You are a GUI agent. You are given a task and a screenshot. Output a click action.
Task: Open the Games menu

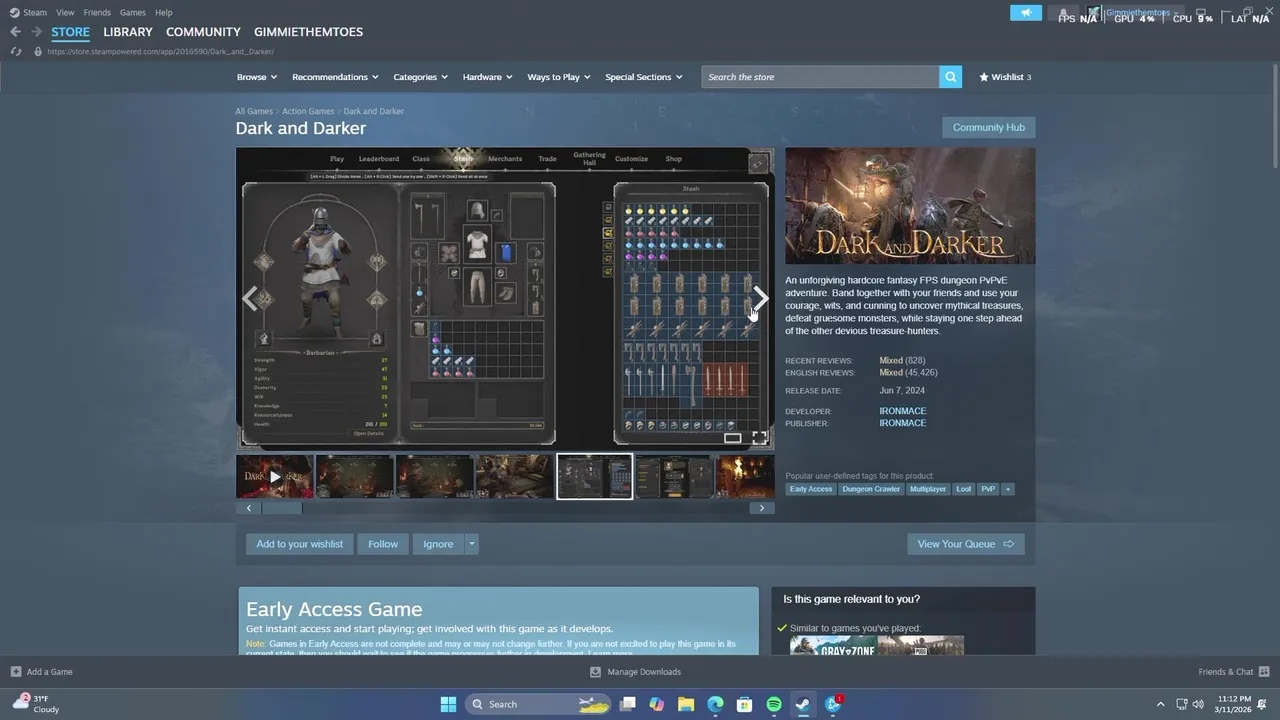(132, 12)
